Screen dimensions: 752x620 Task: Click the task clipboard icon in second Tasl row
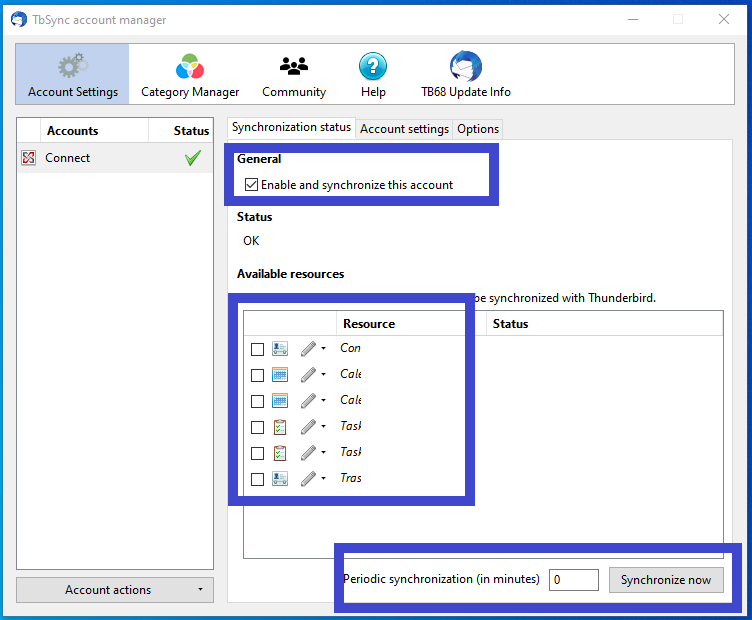pos(280,452)
